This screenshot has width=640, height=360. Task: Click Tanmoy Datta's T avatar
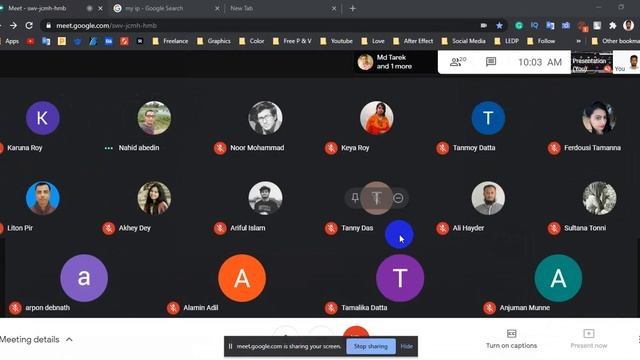tap(488, 118)
